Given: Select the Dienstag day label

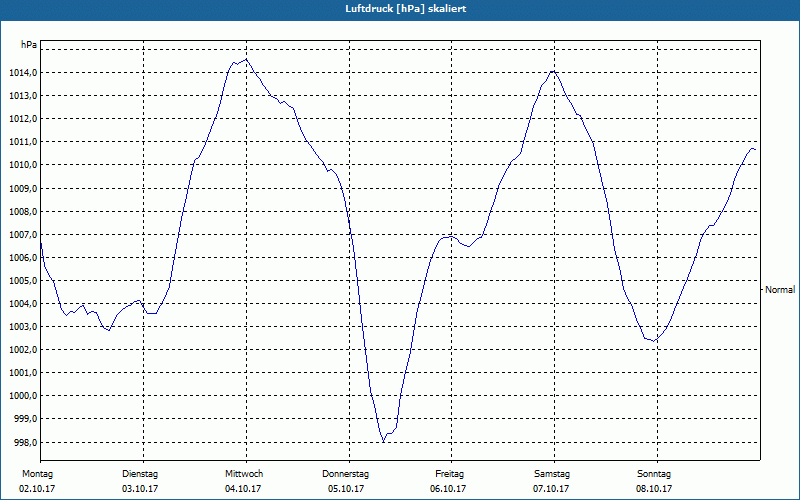Looking at the screenshot, I should pos(140,474).
